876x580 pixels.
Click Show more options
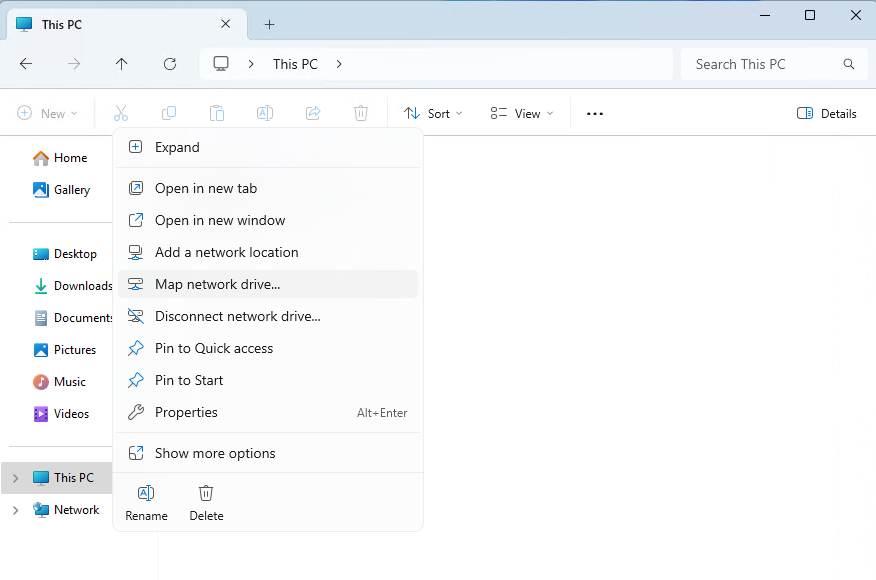click(215, 453)
